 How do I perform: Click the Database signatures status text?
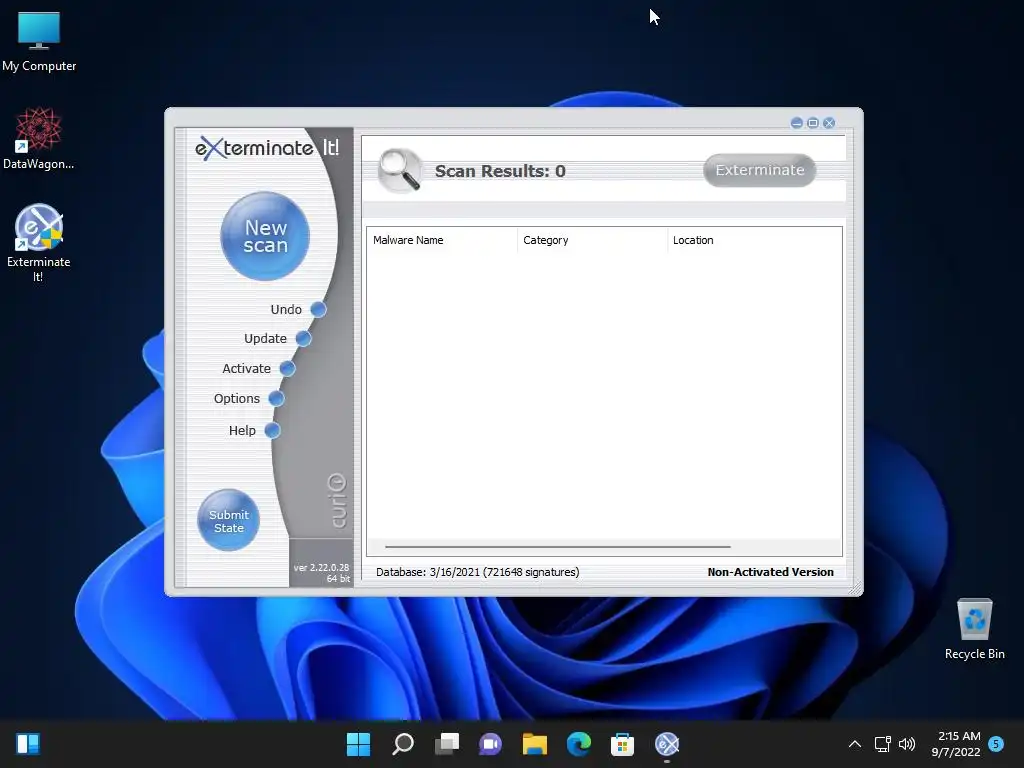point(477,572)
